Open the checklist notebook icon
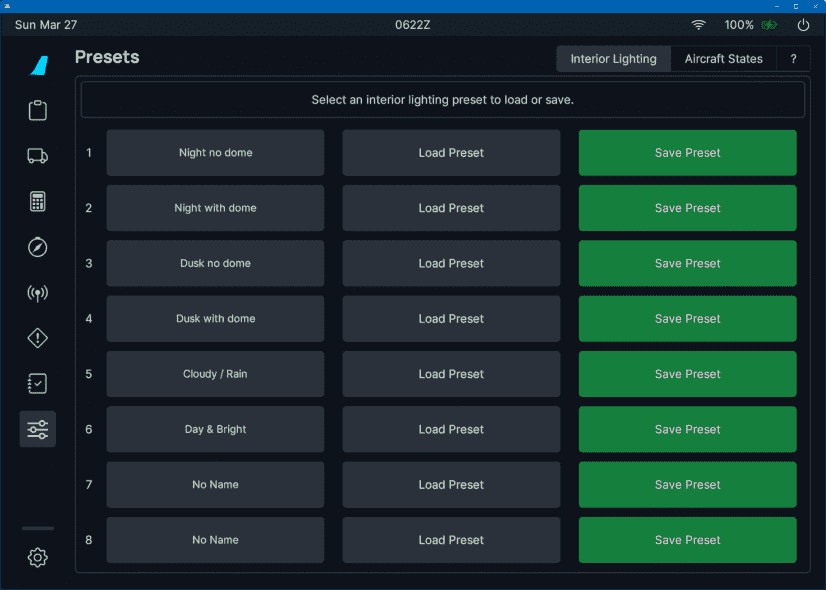 (x=38, y=384)
